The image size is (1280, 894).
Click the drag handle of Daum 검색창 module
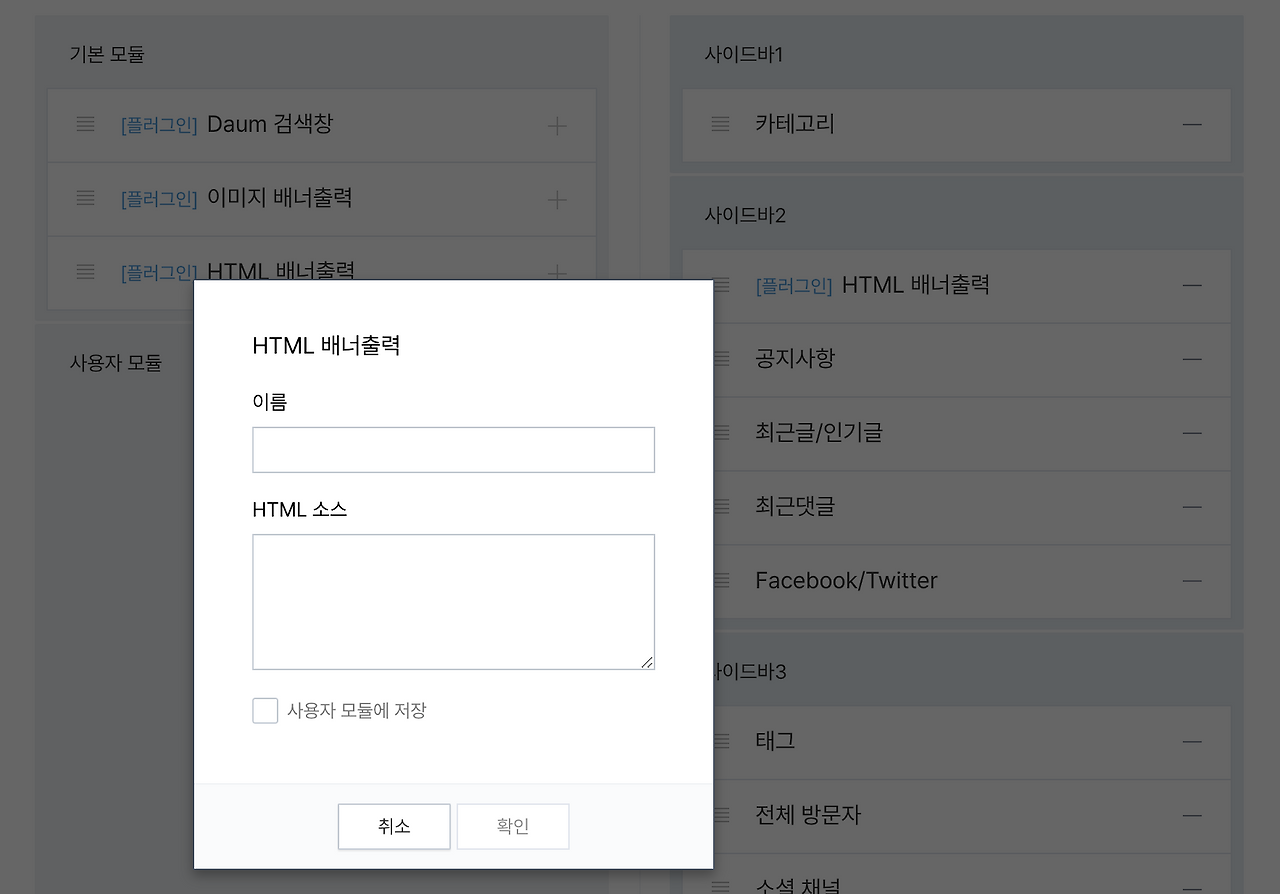[x=85, y=124]
